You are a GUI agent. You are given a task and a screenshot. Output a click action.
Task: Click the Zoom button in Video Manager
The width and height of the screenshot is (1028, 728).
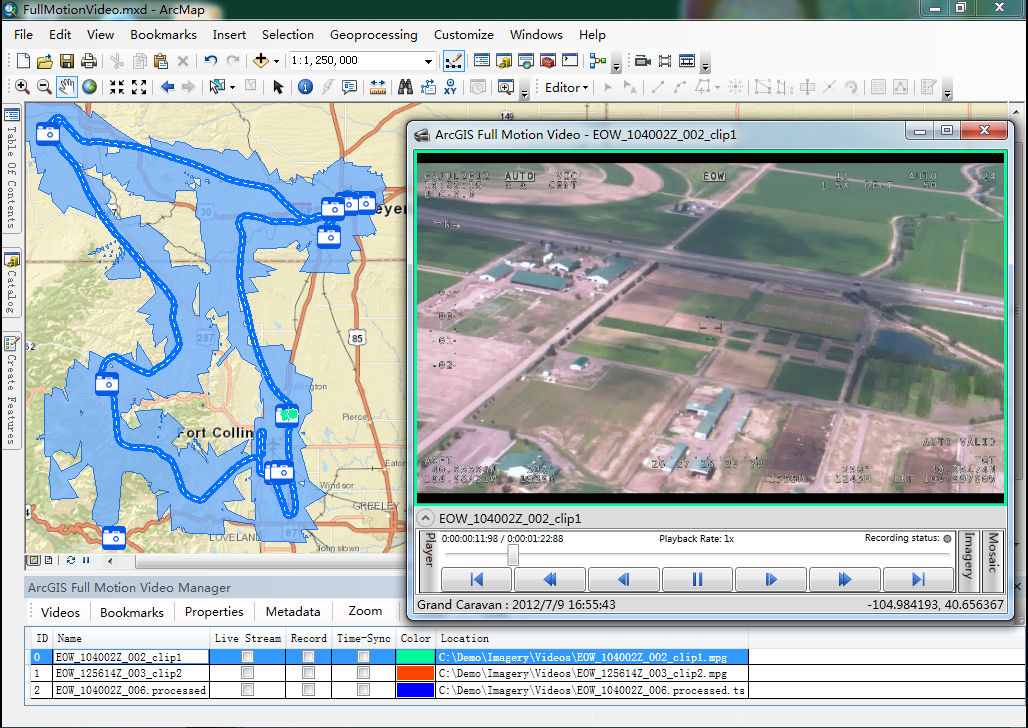click(x=365, y=611)
